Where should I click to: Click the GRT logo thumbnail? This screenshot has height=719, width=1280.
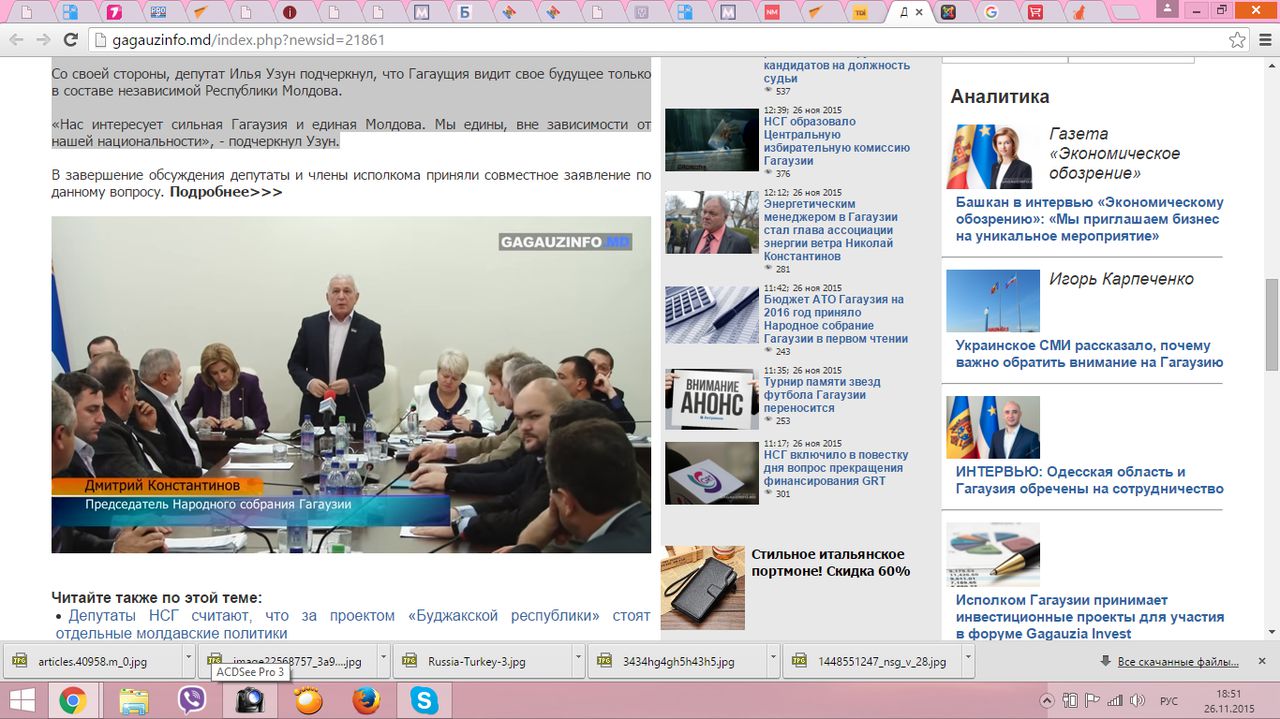pos(712,473)
